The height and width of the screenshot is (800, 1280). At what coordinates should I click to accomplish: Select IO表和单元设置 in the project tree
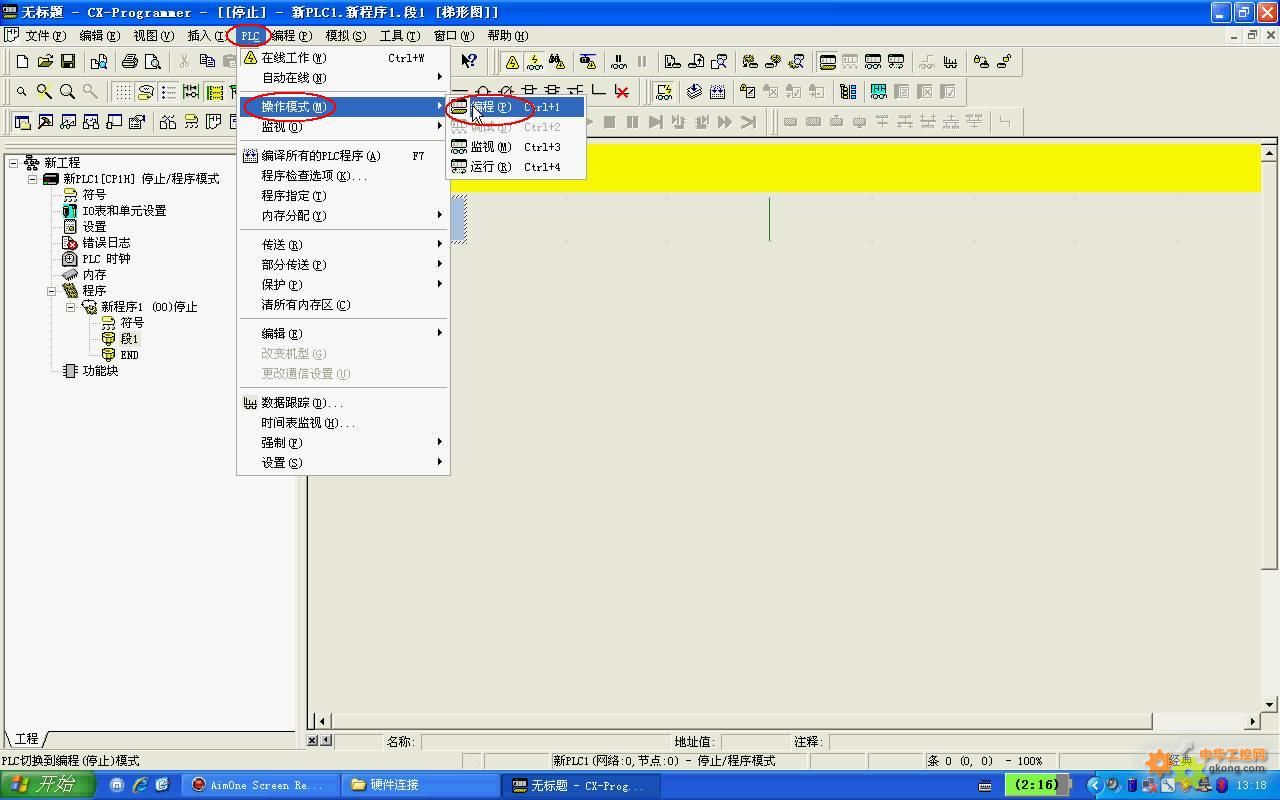pyautogui.click(x=124, y=211)
